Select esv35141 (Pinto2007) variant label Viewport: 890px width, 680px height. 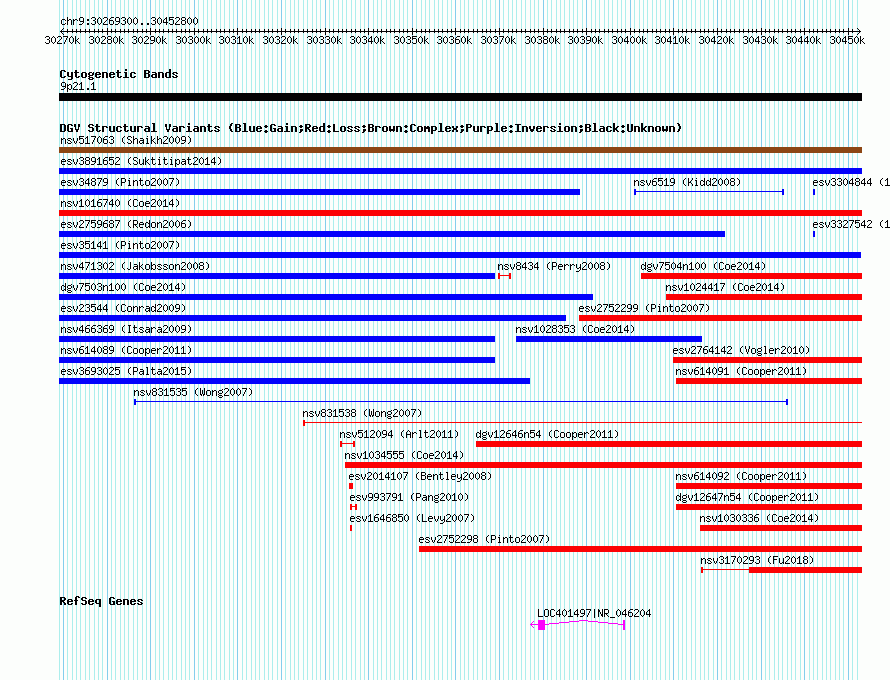click(120, 245)
